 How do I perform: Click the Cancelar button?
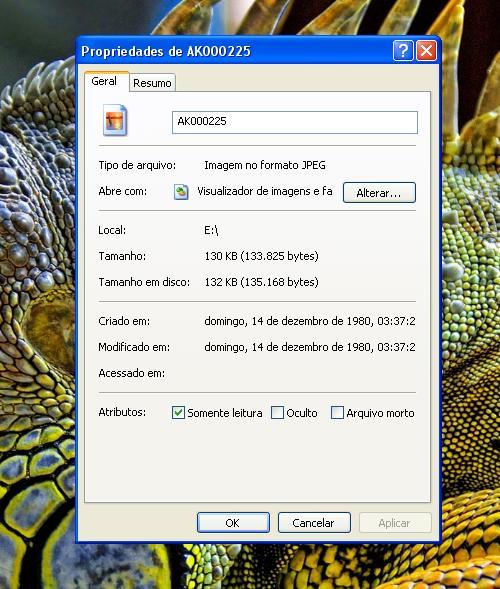(314, 523)
